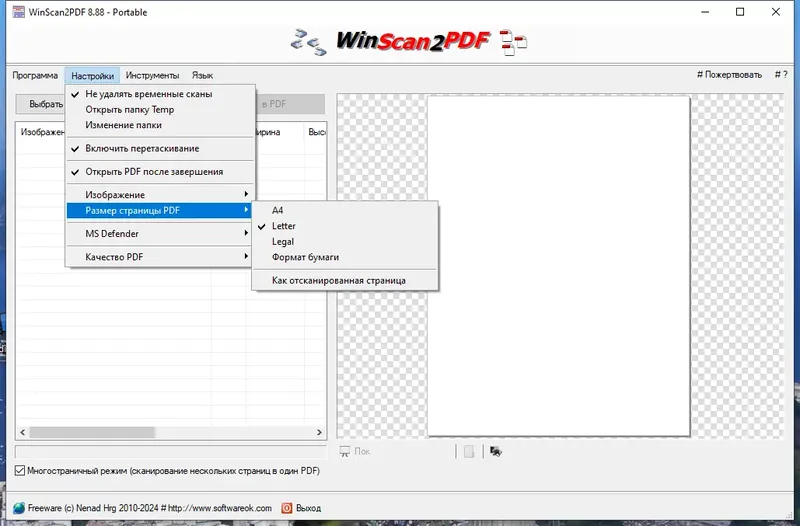
Task: Click the # Пожертвовать link
Action: (729, 75)
